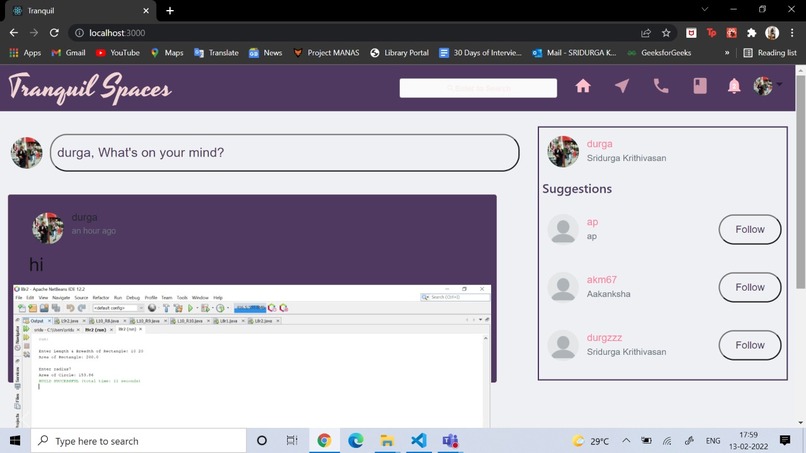Open the GeeksforGeeks bookmark
This screenshot has height=453, width=806.
659,52
